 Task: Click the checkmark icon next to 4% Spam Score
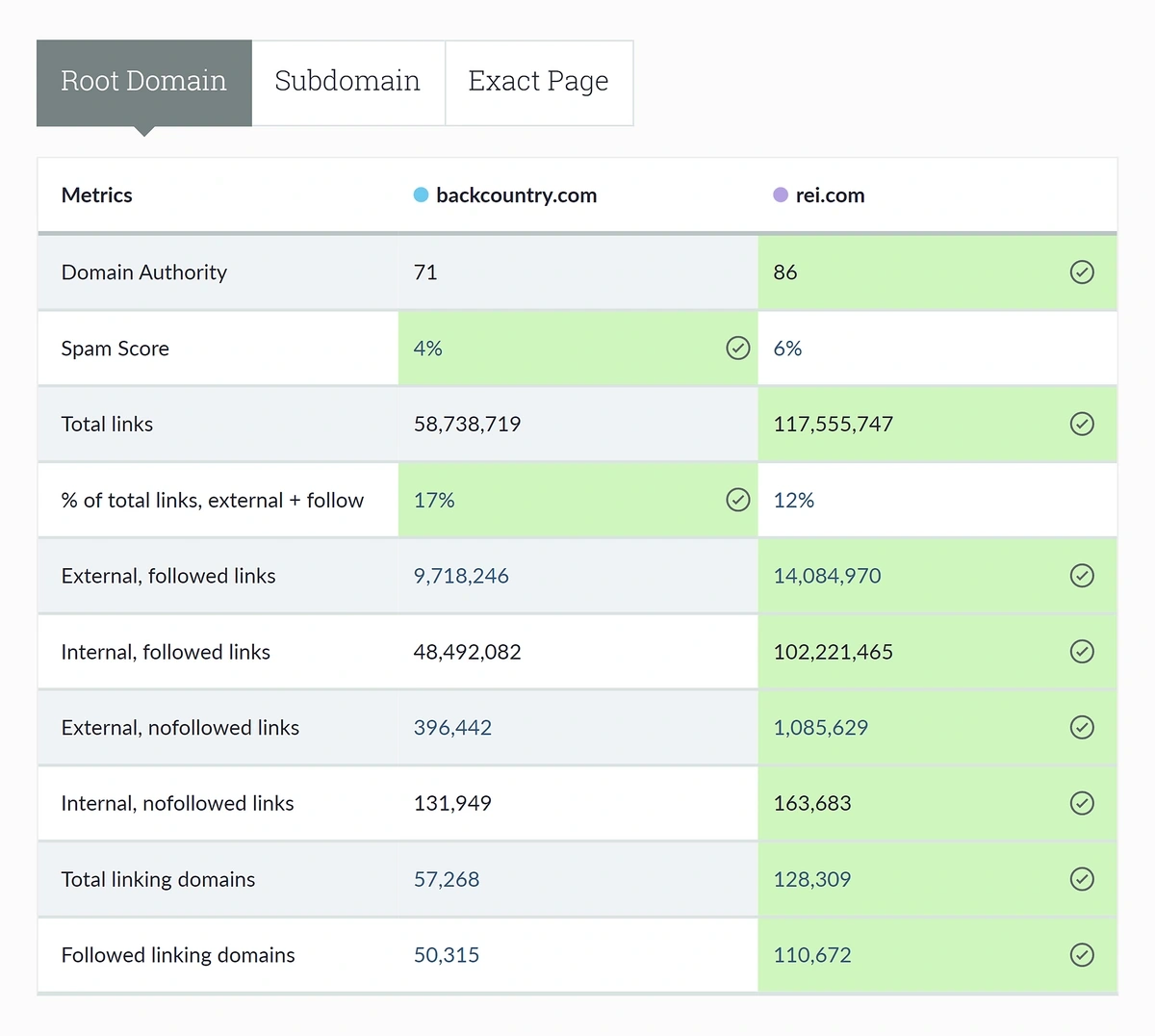(x=738, y=348)
